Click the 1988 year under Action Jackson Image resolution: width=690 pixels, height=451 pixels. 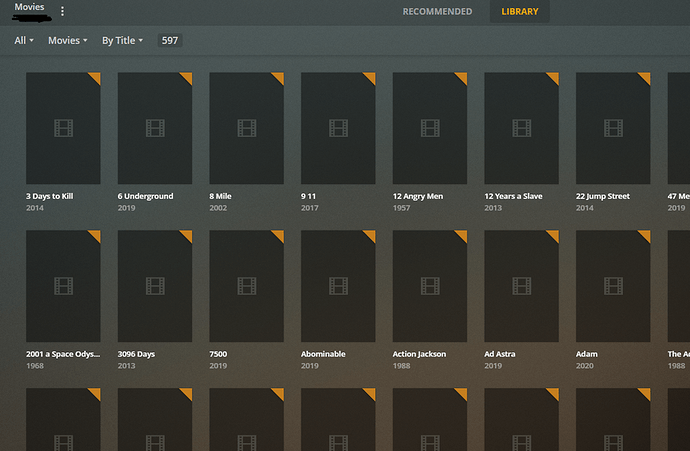click(401, 366)
